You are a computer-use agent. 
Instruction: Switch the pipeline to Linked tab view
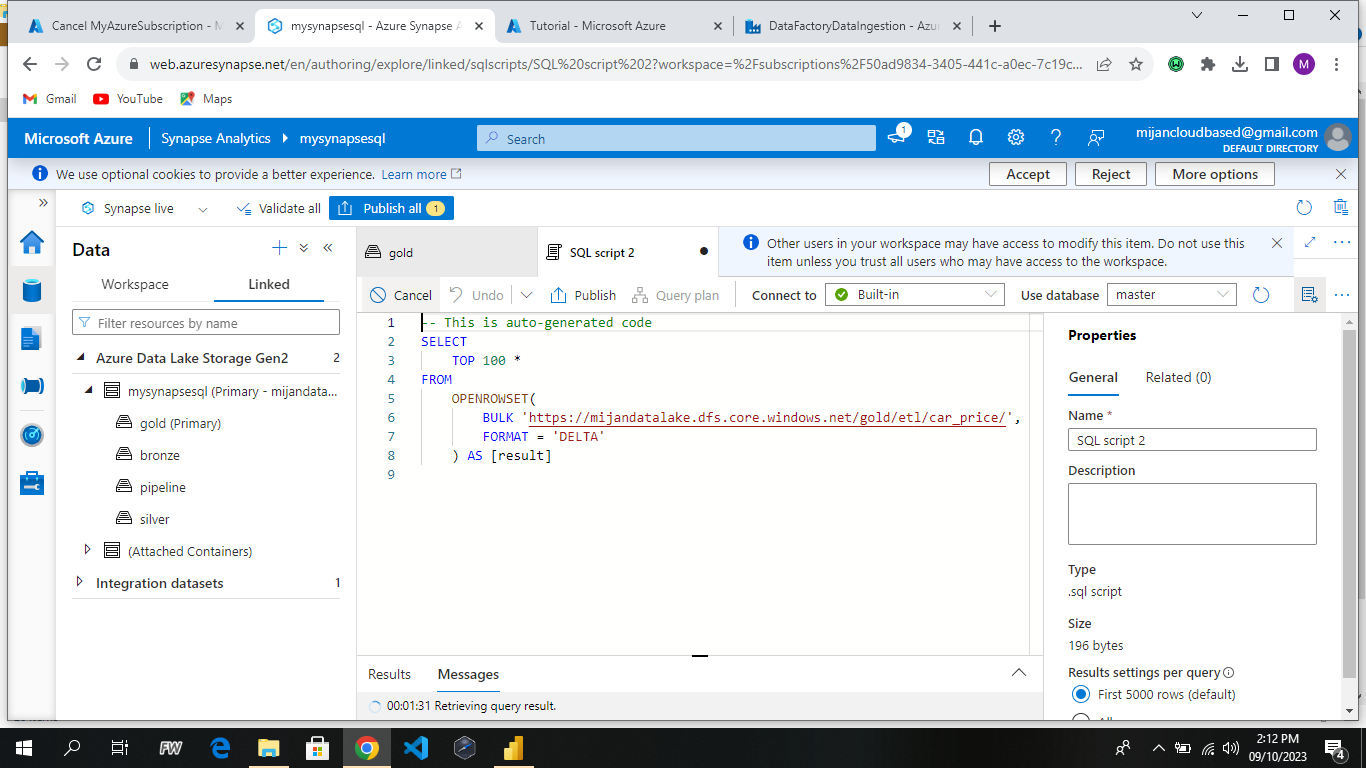(268, 284)
